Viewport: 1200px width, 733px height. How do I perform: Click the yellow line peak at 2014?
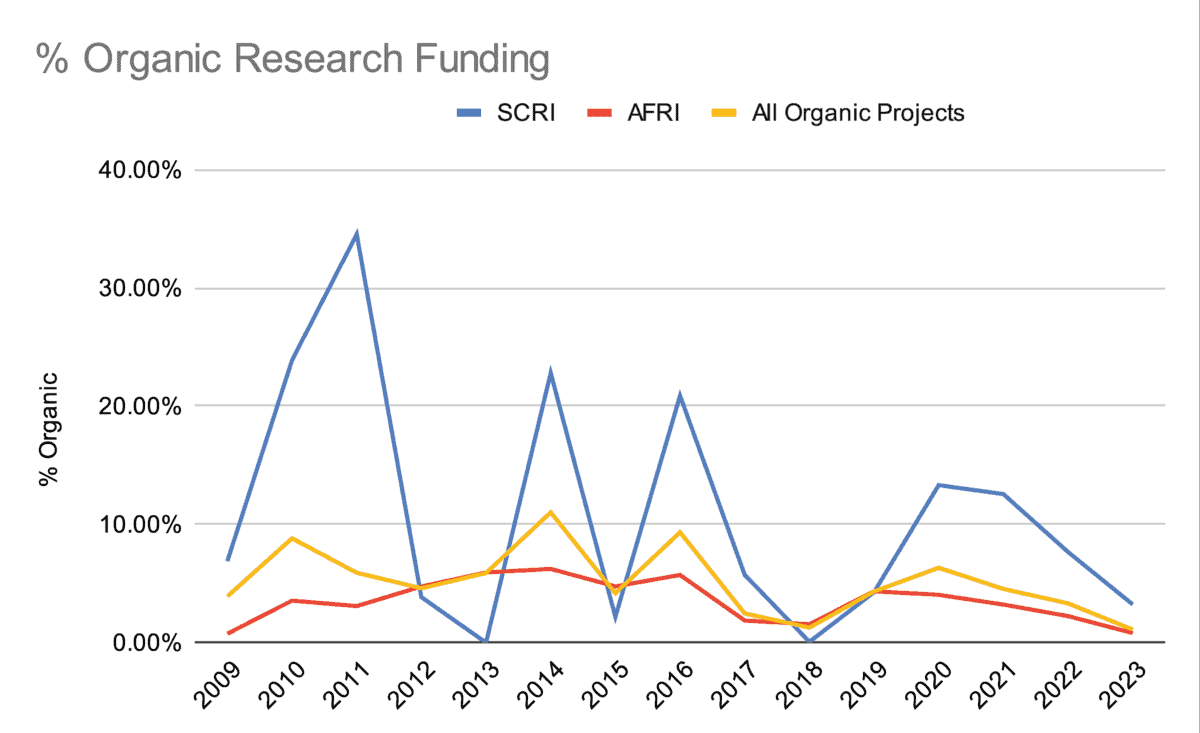click(552, 511)
